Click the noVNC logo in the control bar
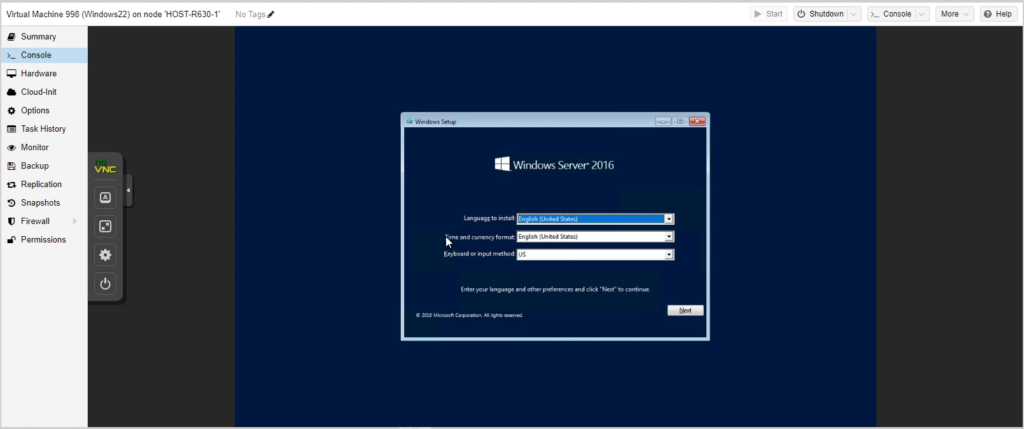The width and height of the screenshot is (1024, 429). pyautogui.click(x=105, y=167)
